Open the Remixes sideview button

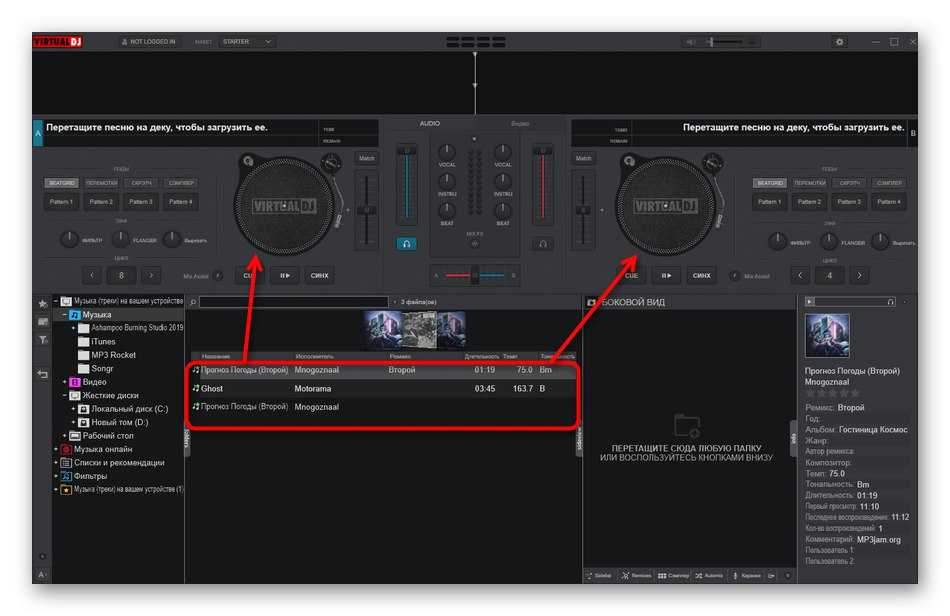coord(636,575)
